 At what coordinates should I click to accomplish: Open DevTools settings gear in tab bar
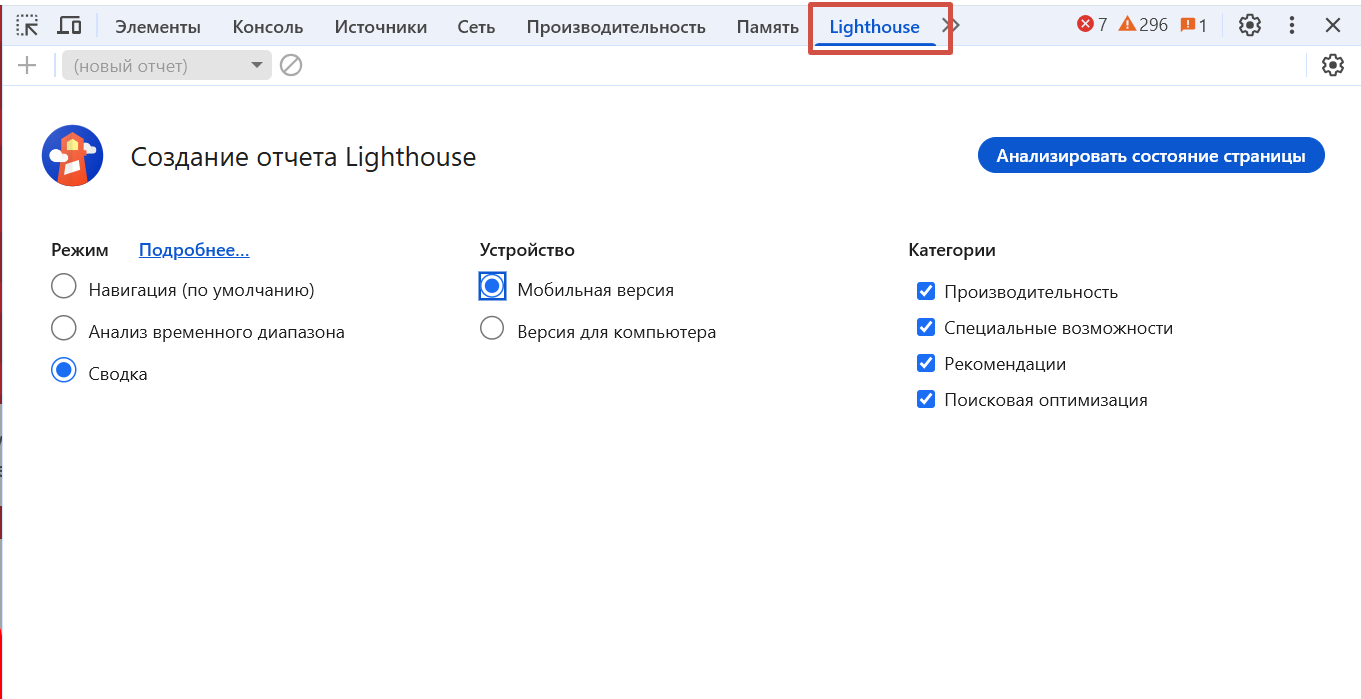[1249, 26]
